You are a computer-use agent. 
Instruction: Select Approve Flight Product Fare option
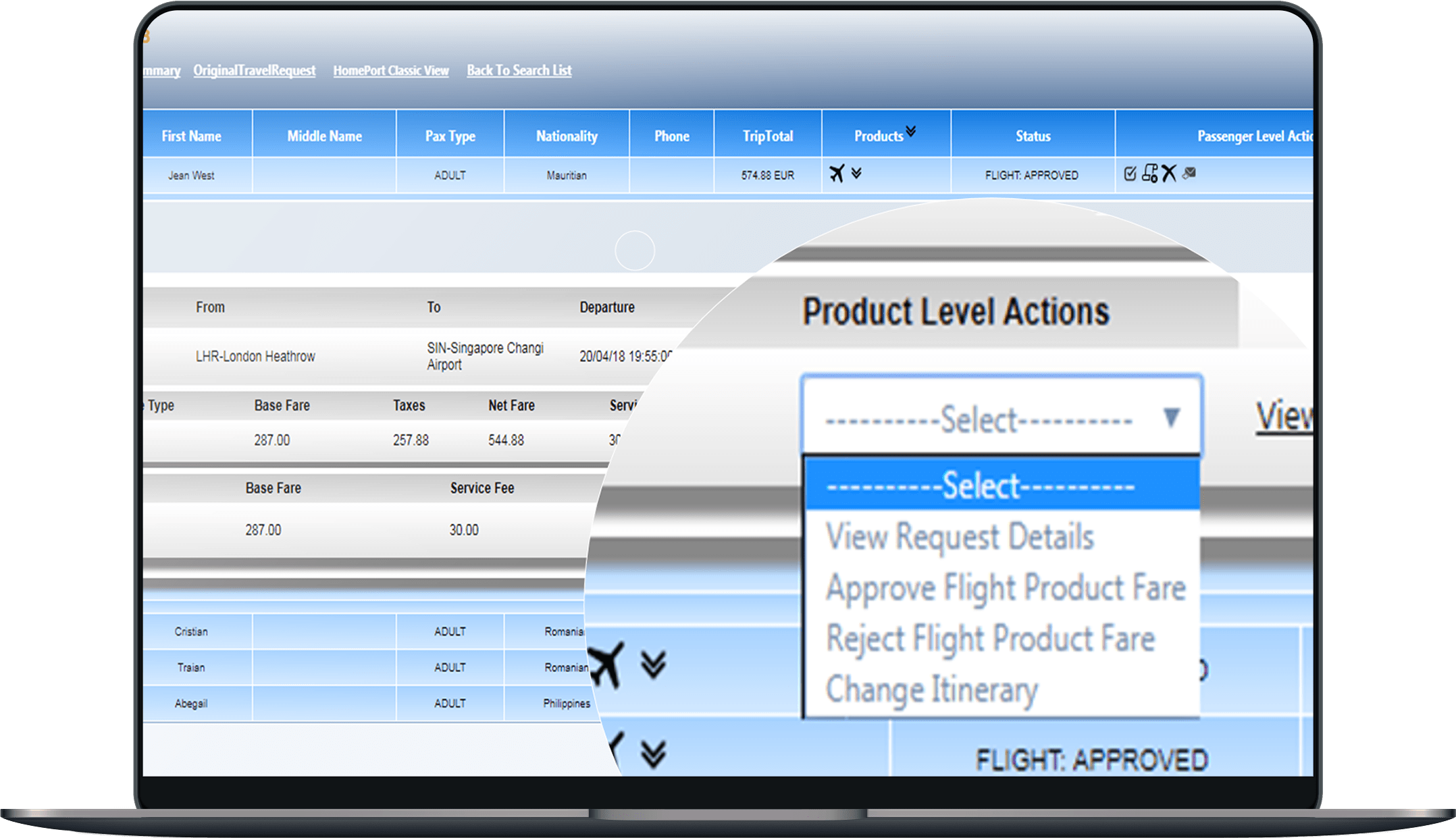pos(1005,587)
